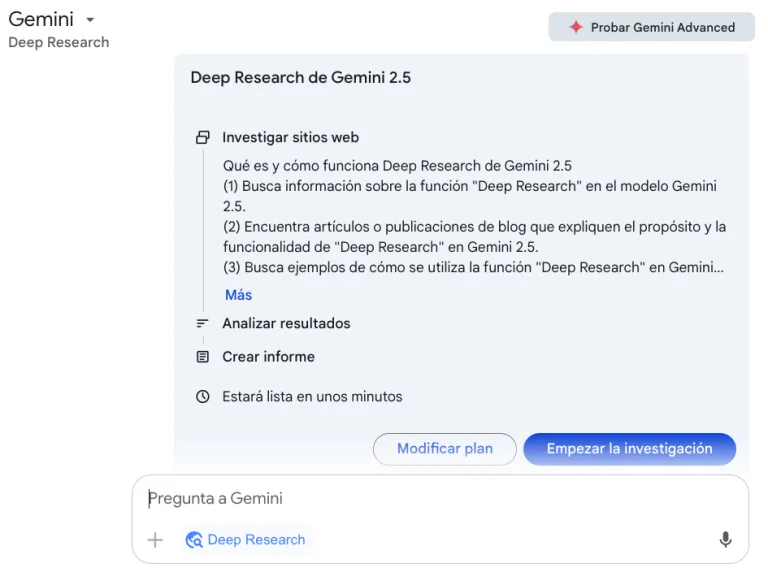Select the Analizar resultados step label

tap(286, 323)
